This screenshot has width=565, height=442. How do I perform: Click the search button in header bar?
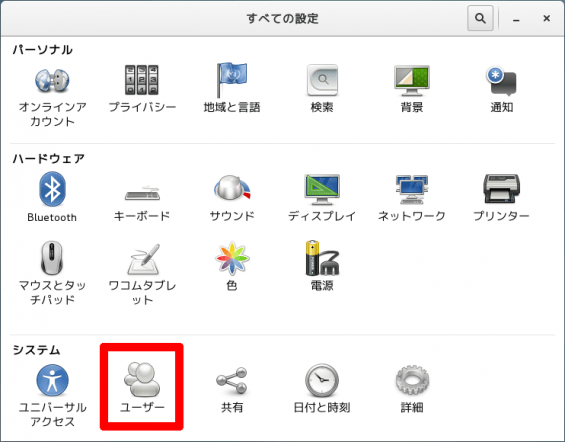pos(480,18)
